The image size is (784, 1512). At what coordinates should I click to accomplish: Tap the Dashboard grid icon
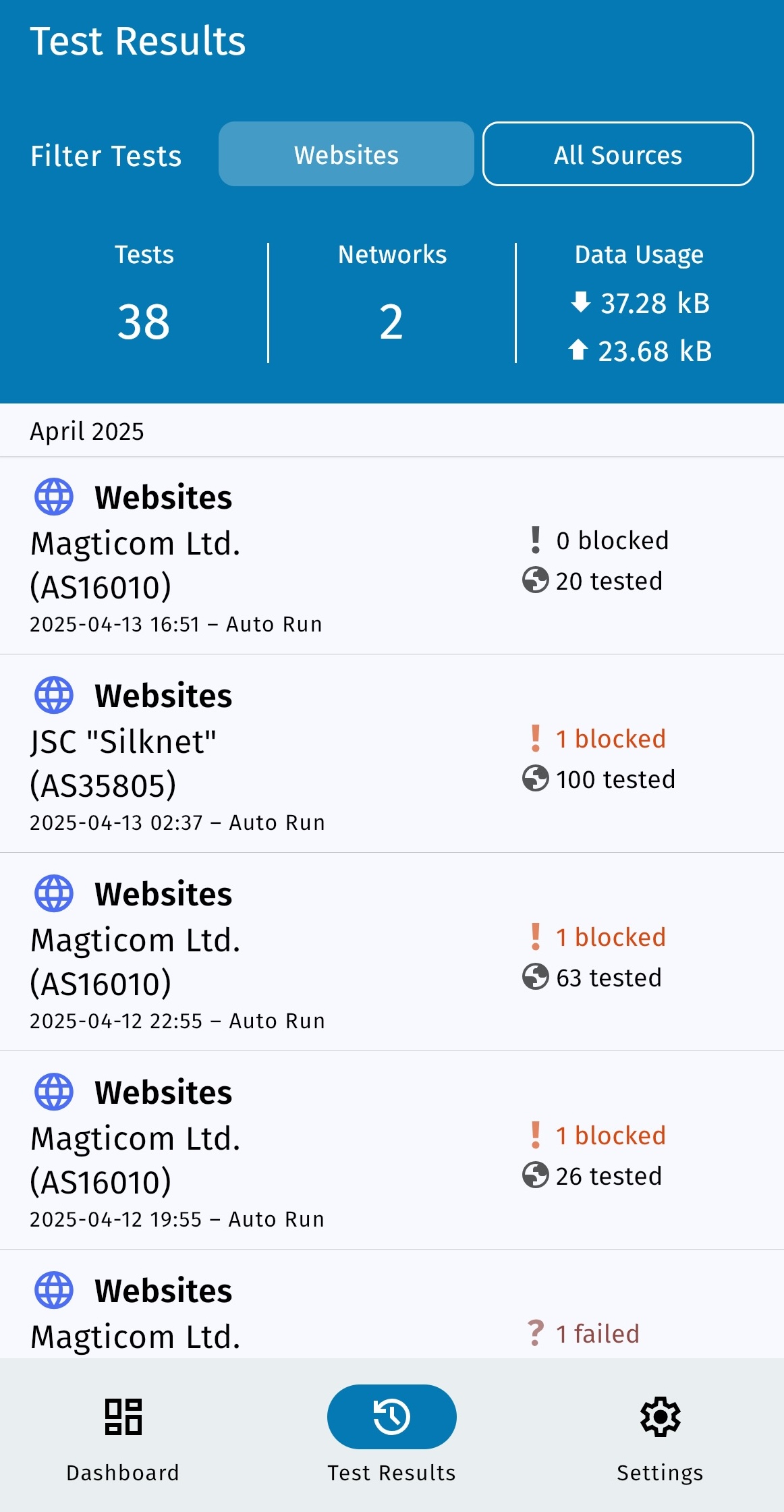point(123,1416)
